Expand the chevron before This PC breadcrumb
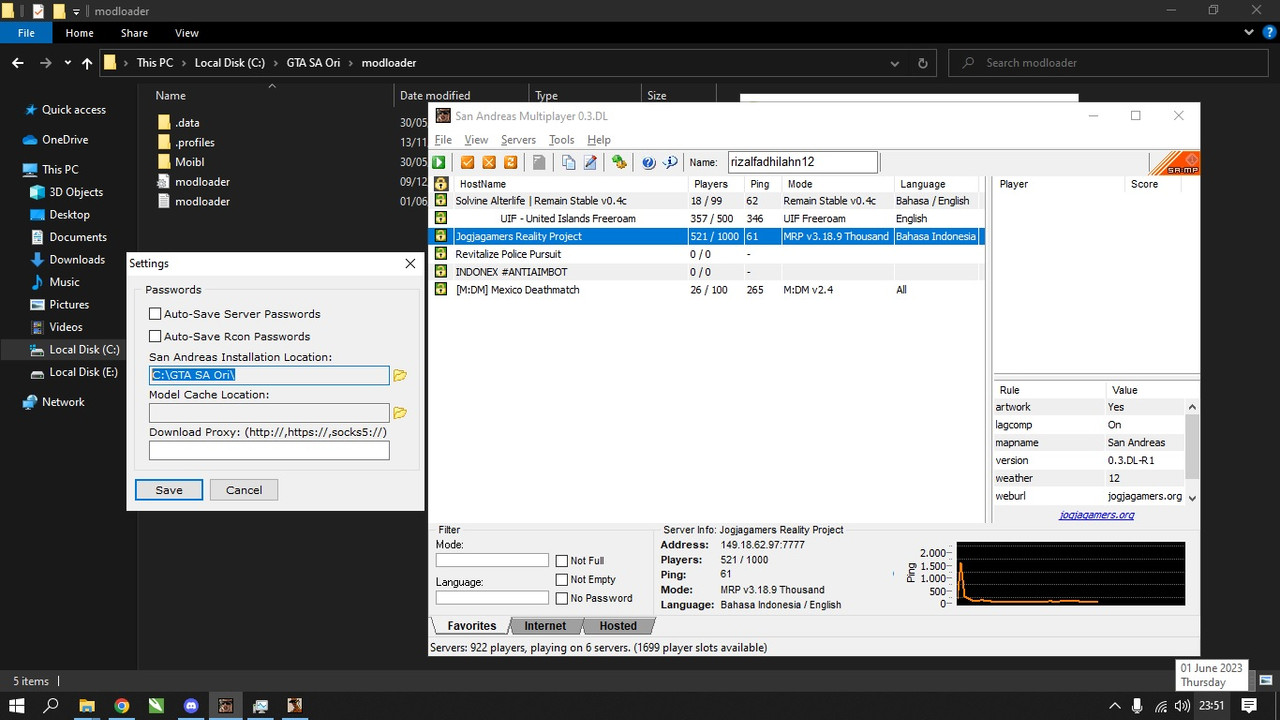The width and height of the screenshot is (1280, 720). point(125,62)
